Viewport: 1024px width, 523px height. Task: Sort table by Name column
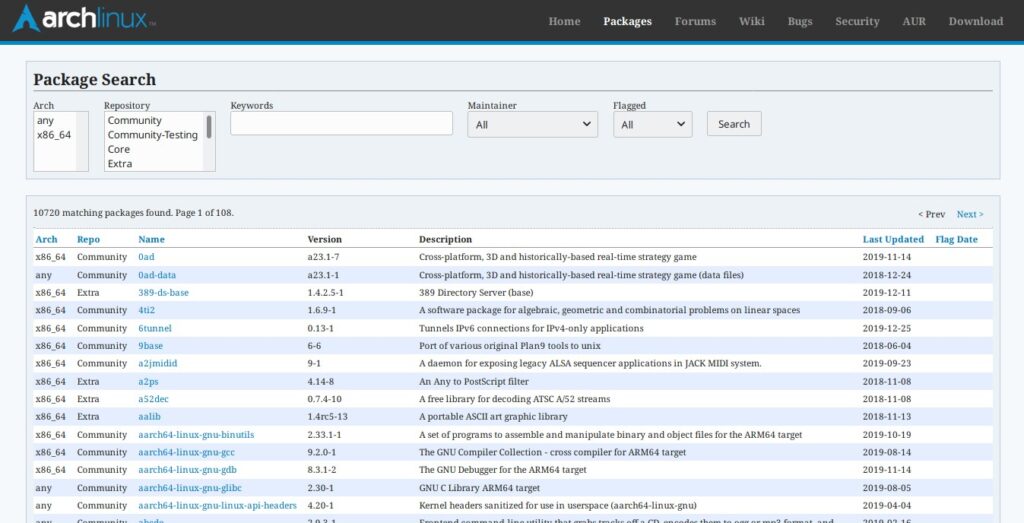152,240
